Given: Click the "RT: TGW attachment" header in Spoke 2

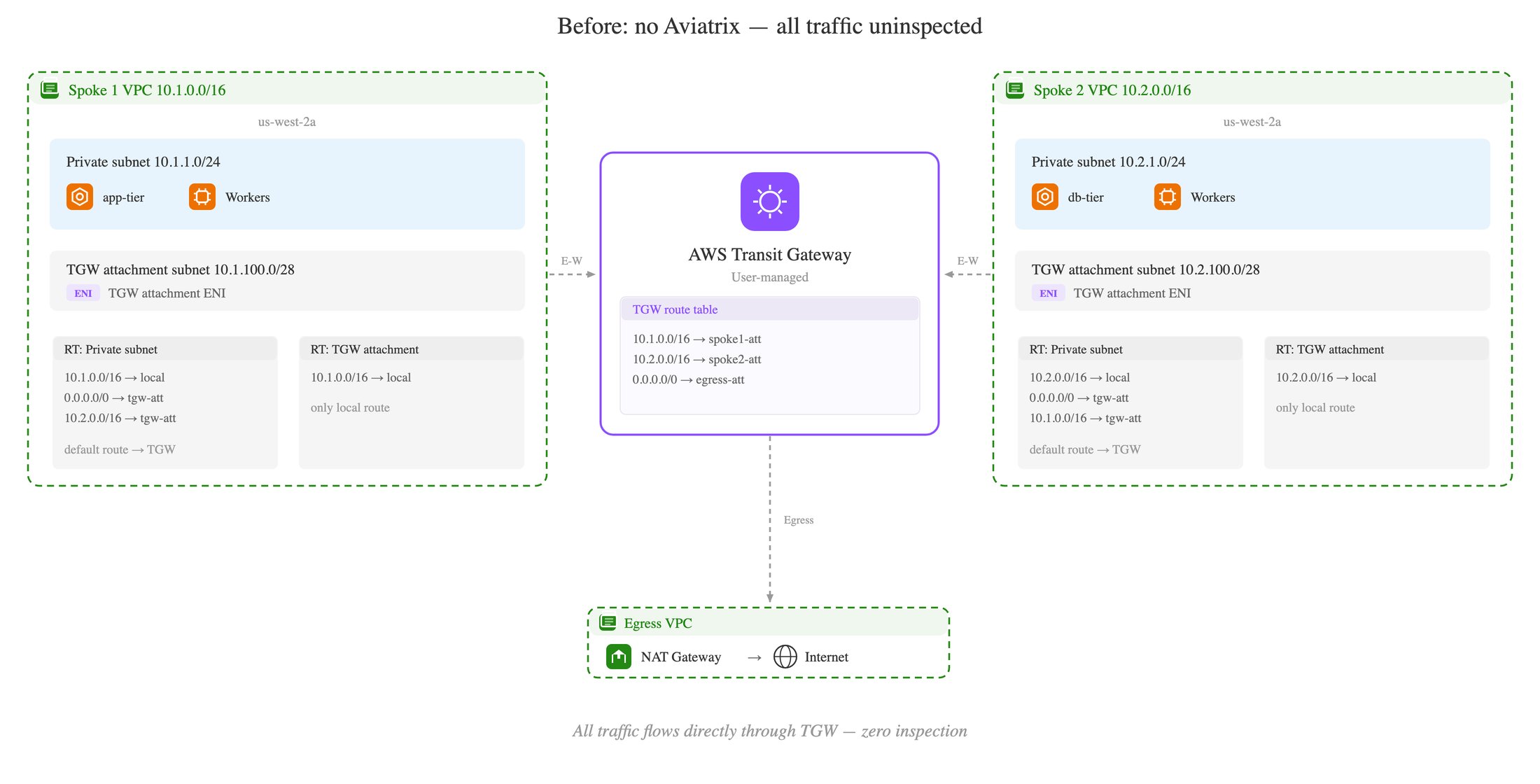Looking at the screenshot, I should [x=1377, y=349].
